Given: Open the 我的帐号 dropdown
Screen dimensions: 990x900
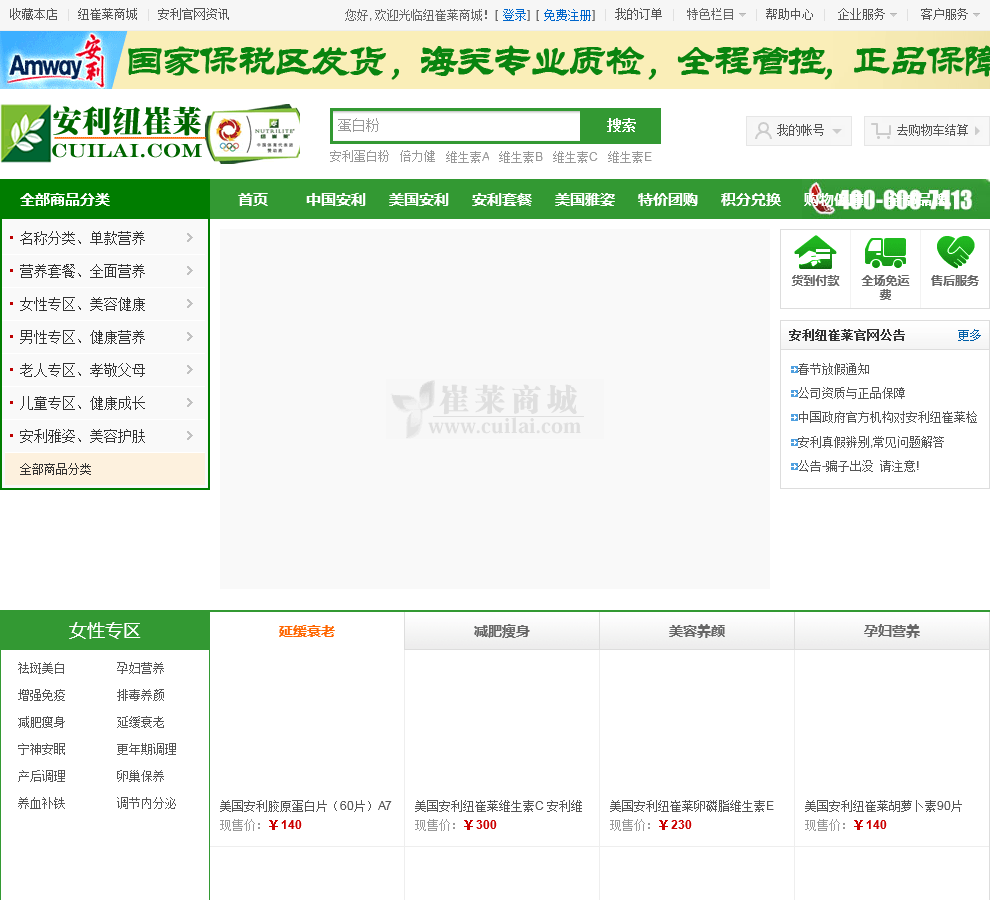Looking at the screenshot, I should pyautogui.click(x=799, y=131).
